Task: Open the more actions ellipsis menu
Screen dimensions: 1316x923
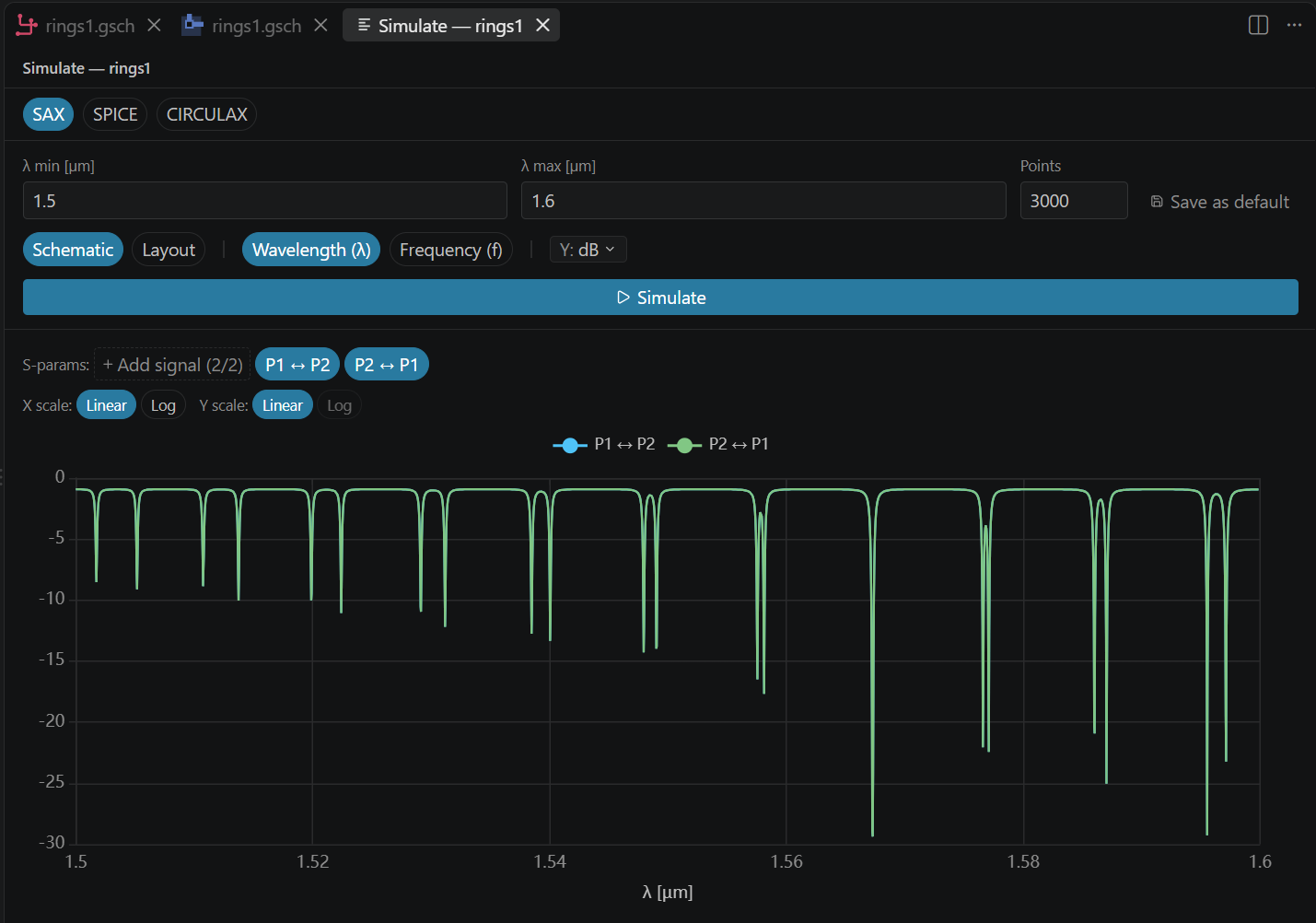Action: point(1294,25)
